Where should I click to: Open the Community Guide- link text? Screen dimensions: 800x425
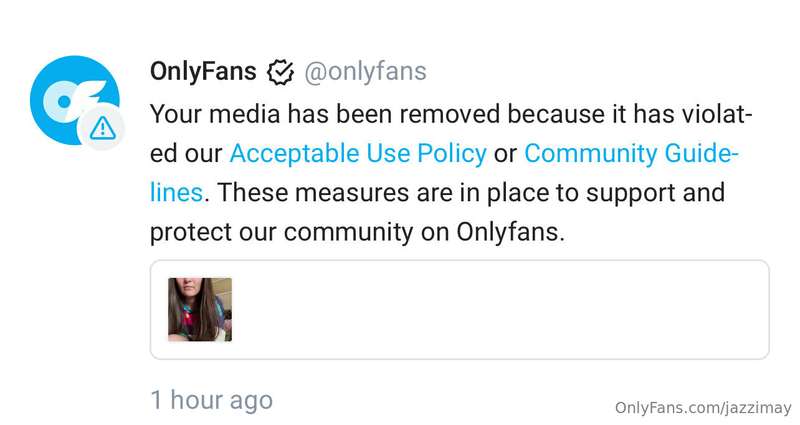click(632, 153)
